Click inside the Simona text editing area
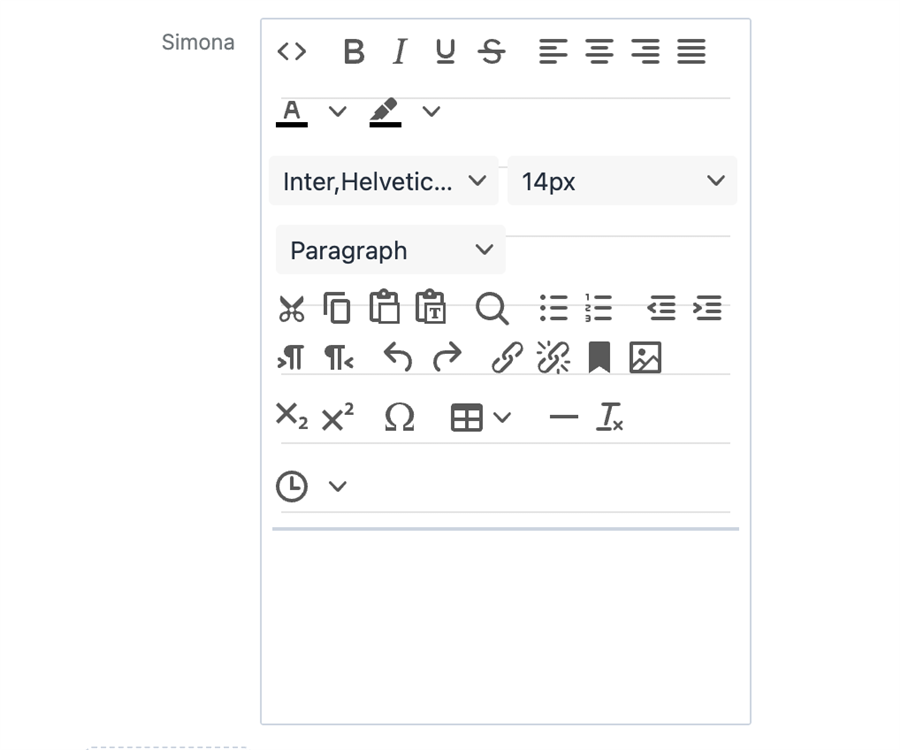900x750 pixels. coord(505,620)
